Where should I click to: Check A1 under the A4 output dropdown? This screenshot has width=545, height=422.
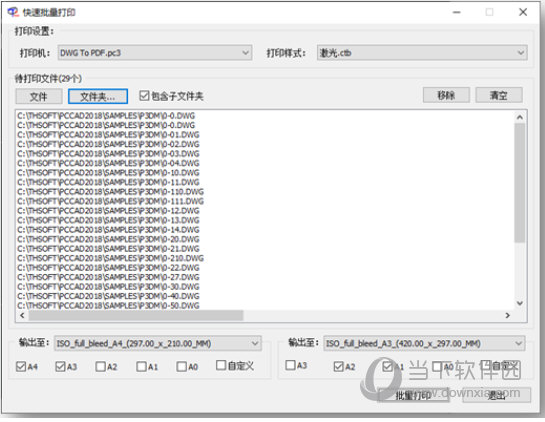(141, 366)
